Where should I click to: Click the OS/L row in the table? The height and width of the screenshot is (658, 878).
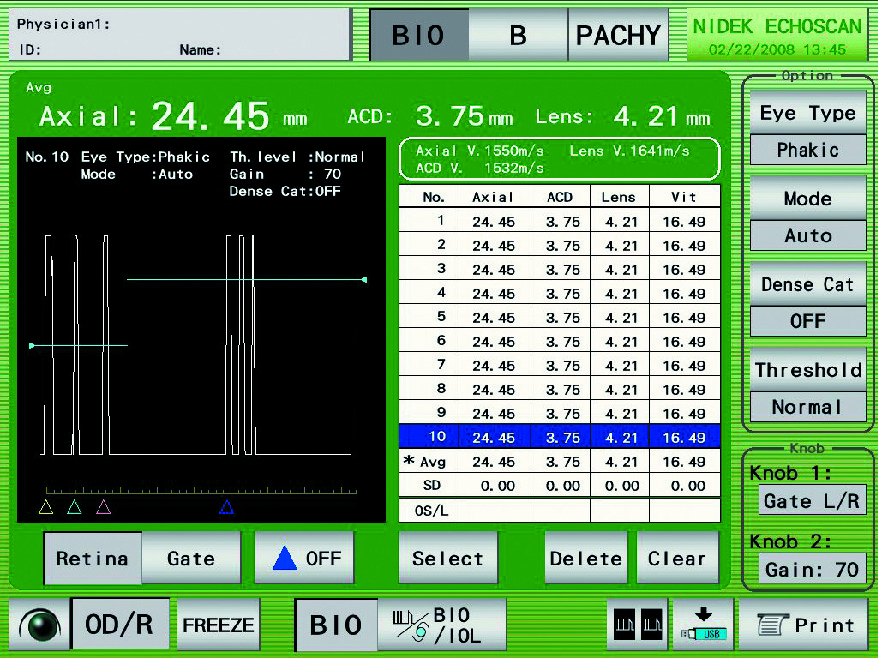click(559, 510)
